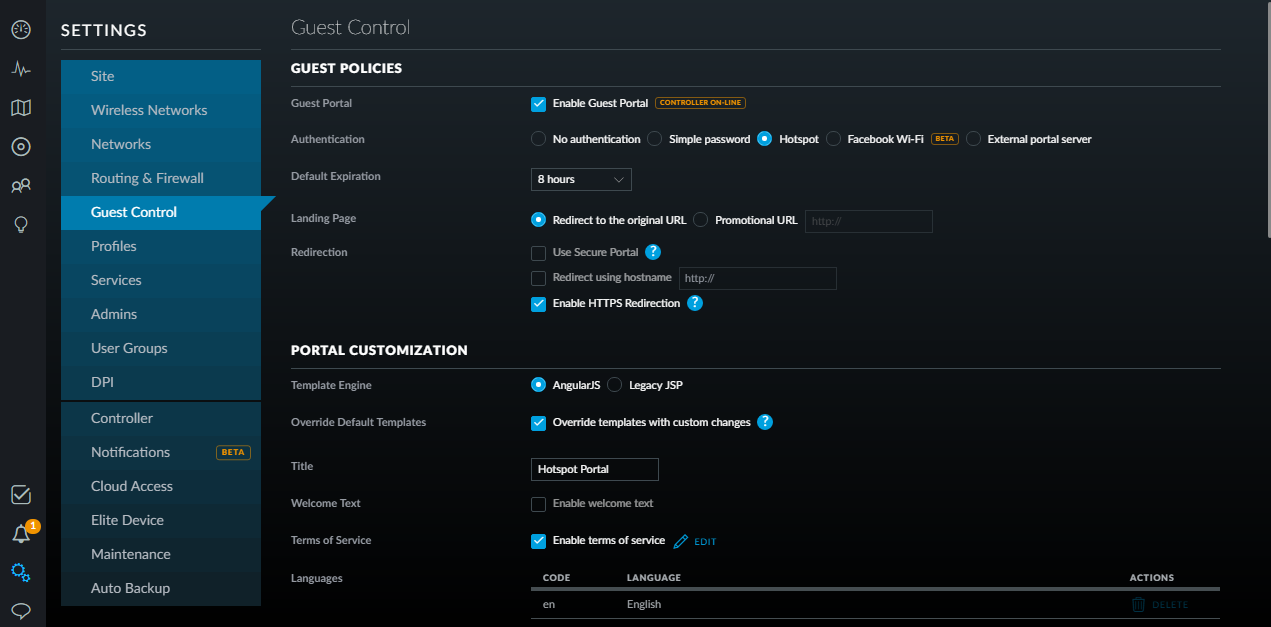This screenshot has height=627, width=1271.
Task: Open the Dashboard icon in left sidebar
Action: [21, 30]
